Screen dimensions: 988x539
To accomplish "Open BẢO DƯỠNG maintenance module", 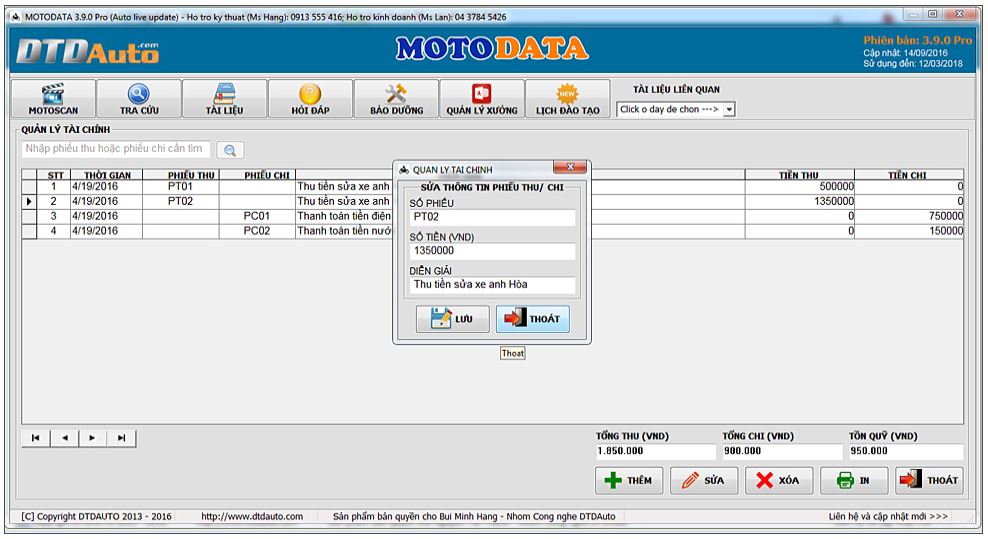I will coord(396,99).
